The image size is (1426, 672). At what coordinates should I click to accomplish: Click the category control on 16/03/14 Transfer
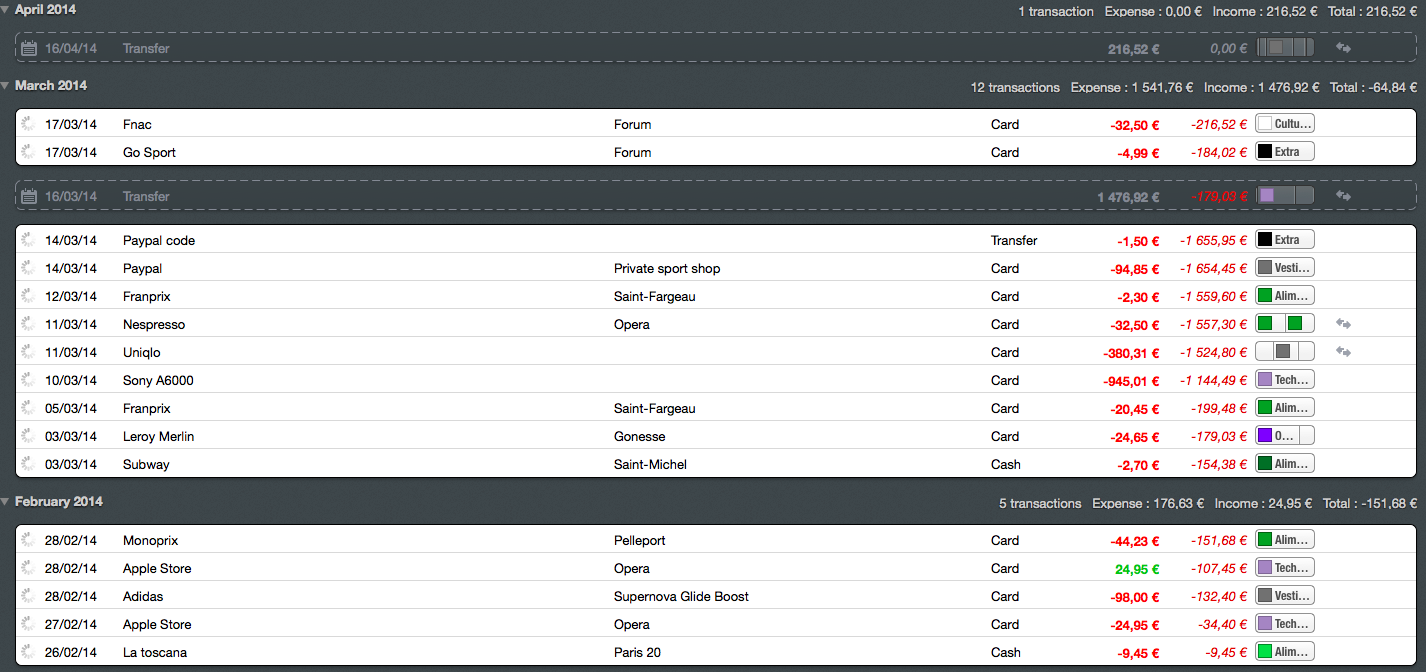point(1284,196)
